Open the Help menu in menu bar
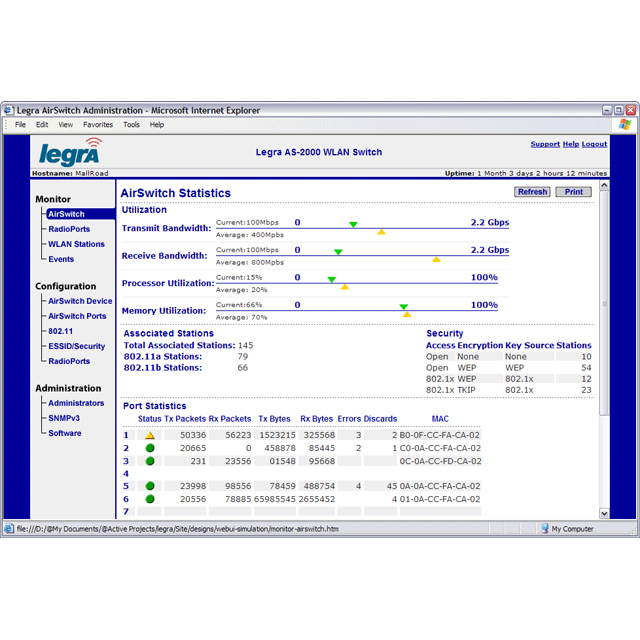The width and height of the screenshot is (640, 640). click(x=157, y=124)
